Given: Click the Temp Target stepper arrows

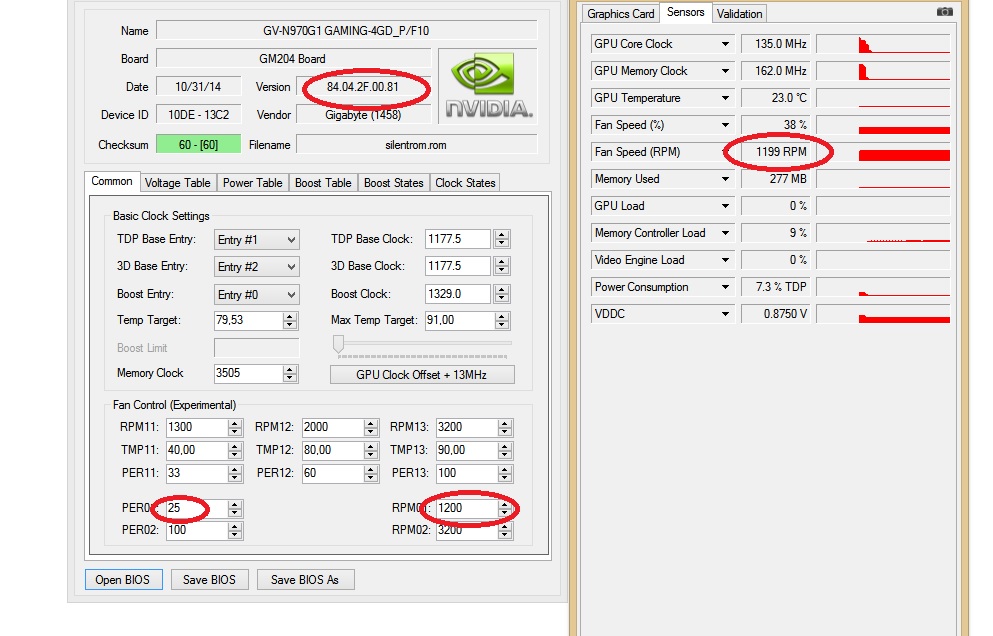Looking at the screenshot, I should click(x=290, y=321).
